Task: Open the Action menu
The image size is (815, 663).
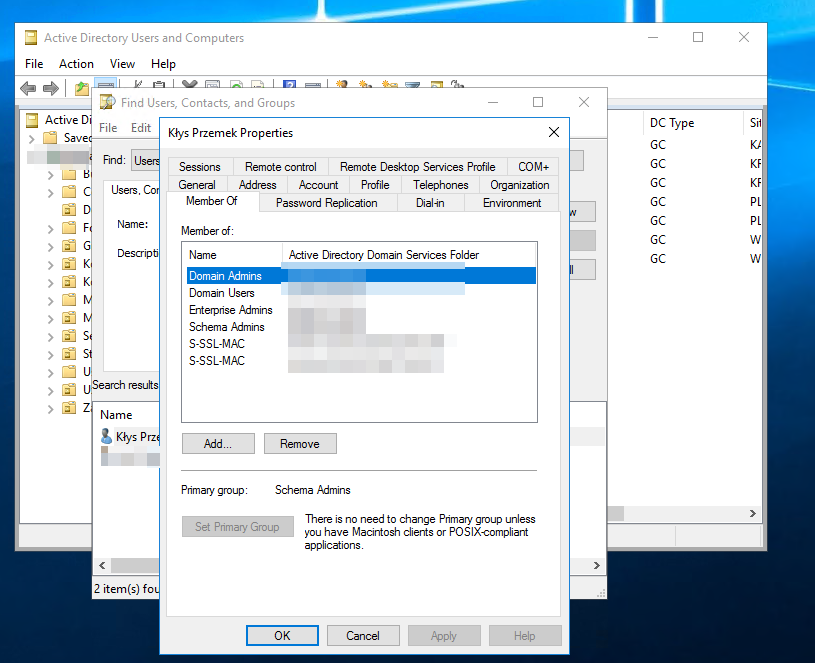Action: 76,63
